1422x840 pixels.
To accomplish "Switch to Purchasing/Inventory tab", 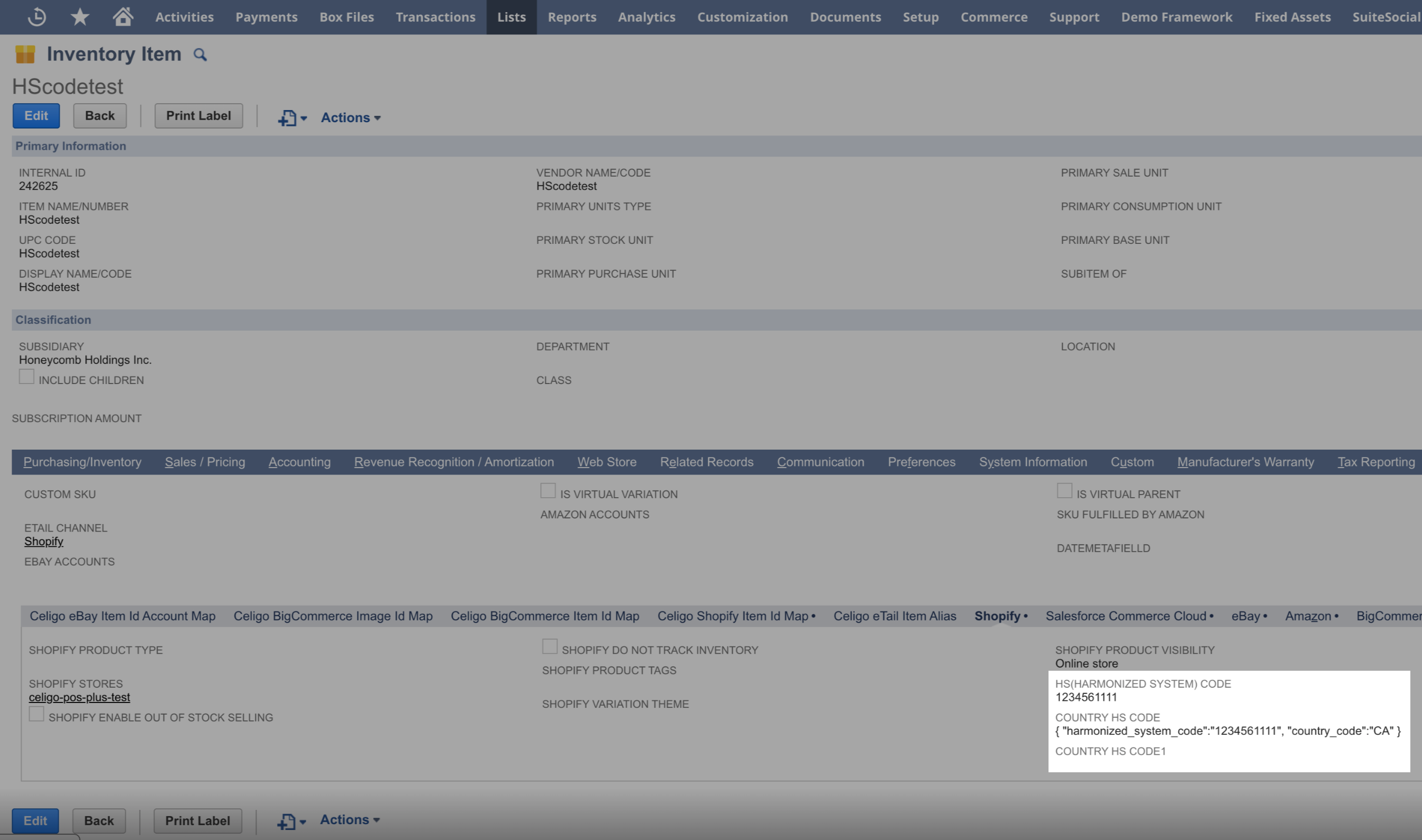I will tap(82, 462).
